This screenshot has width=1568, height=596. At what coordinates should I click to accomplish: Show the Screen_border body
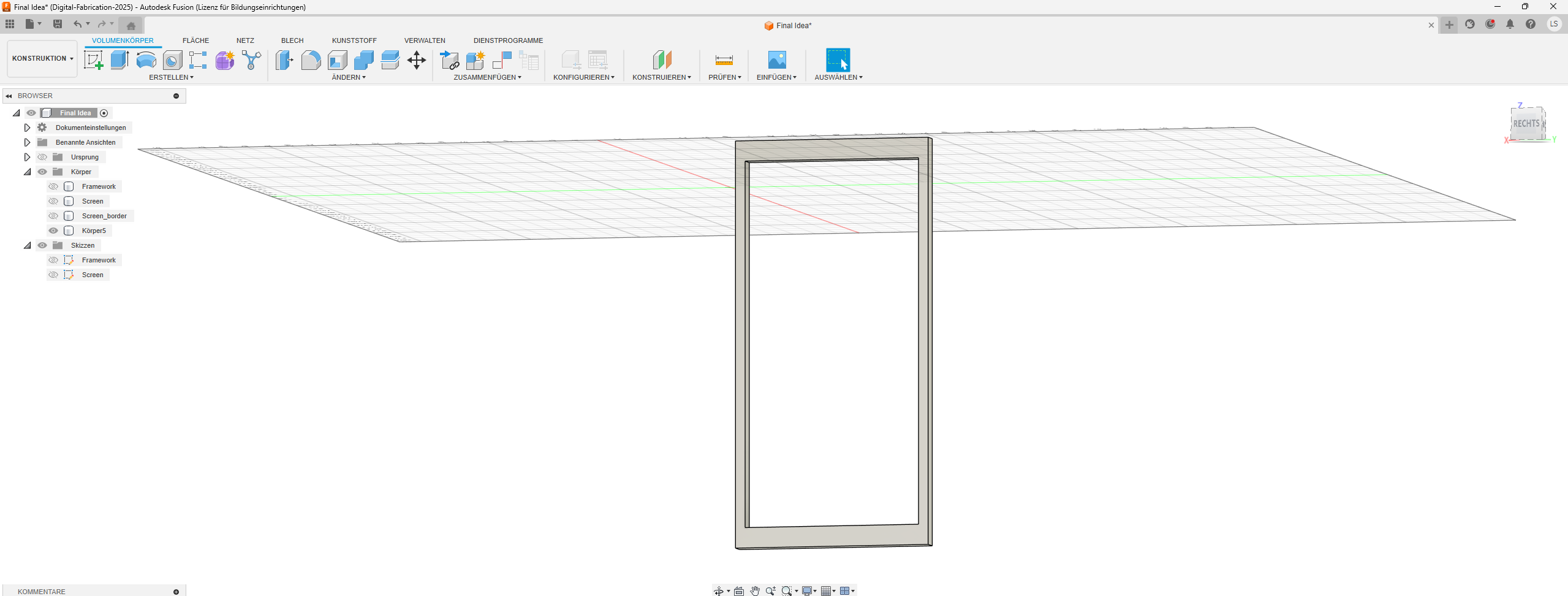click(53, 216)
